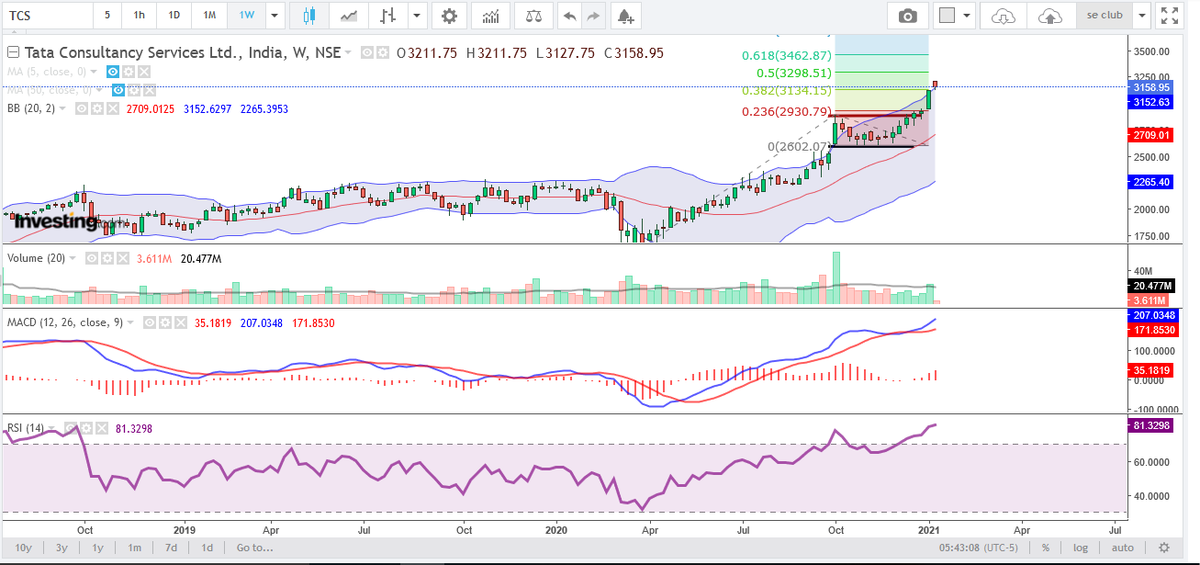
Task: Click the se club layout name button
Action: point(1105,16)
